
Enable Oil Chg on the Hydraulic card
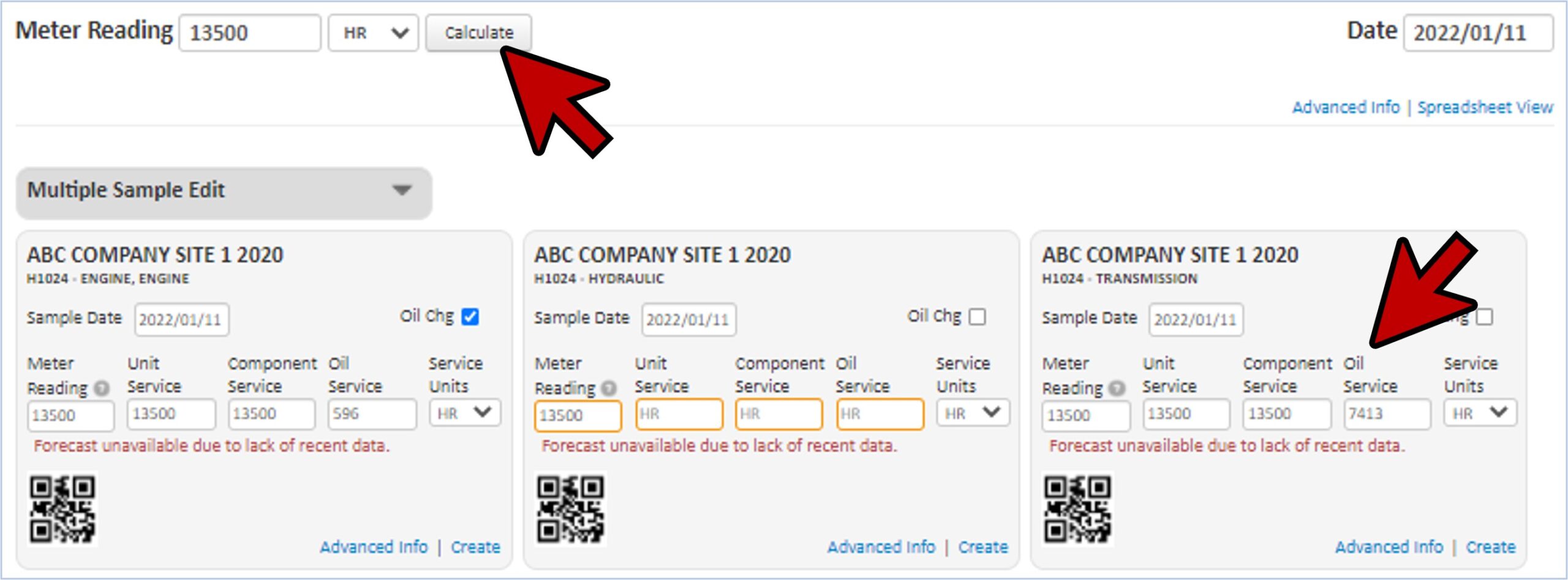coord(978,317)
